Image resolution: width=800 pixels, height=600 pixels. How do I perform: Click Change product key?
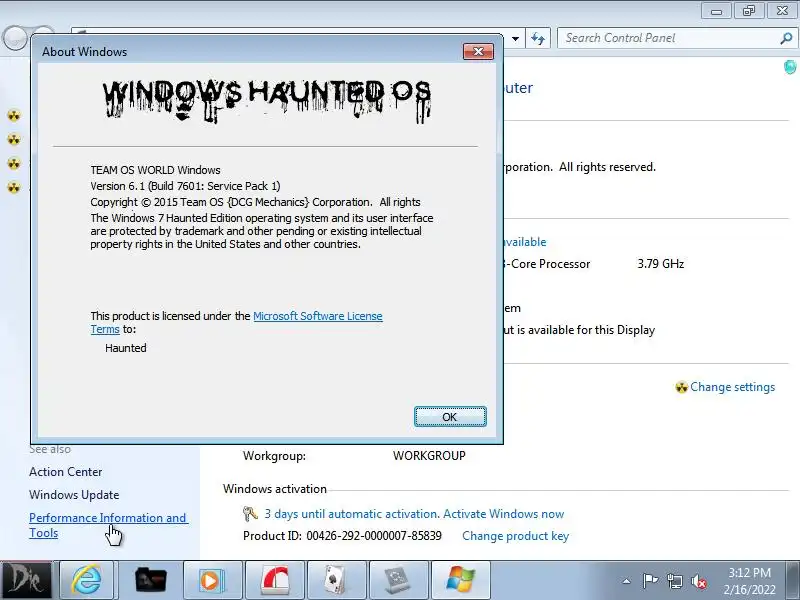515,536
